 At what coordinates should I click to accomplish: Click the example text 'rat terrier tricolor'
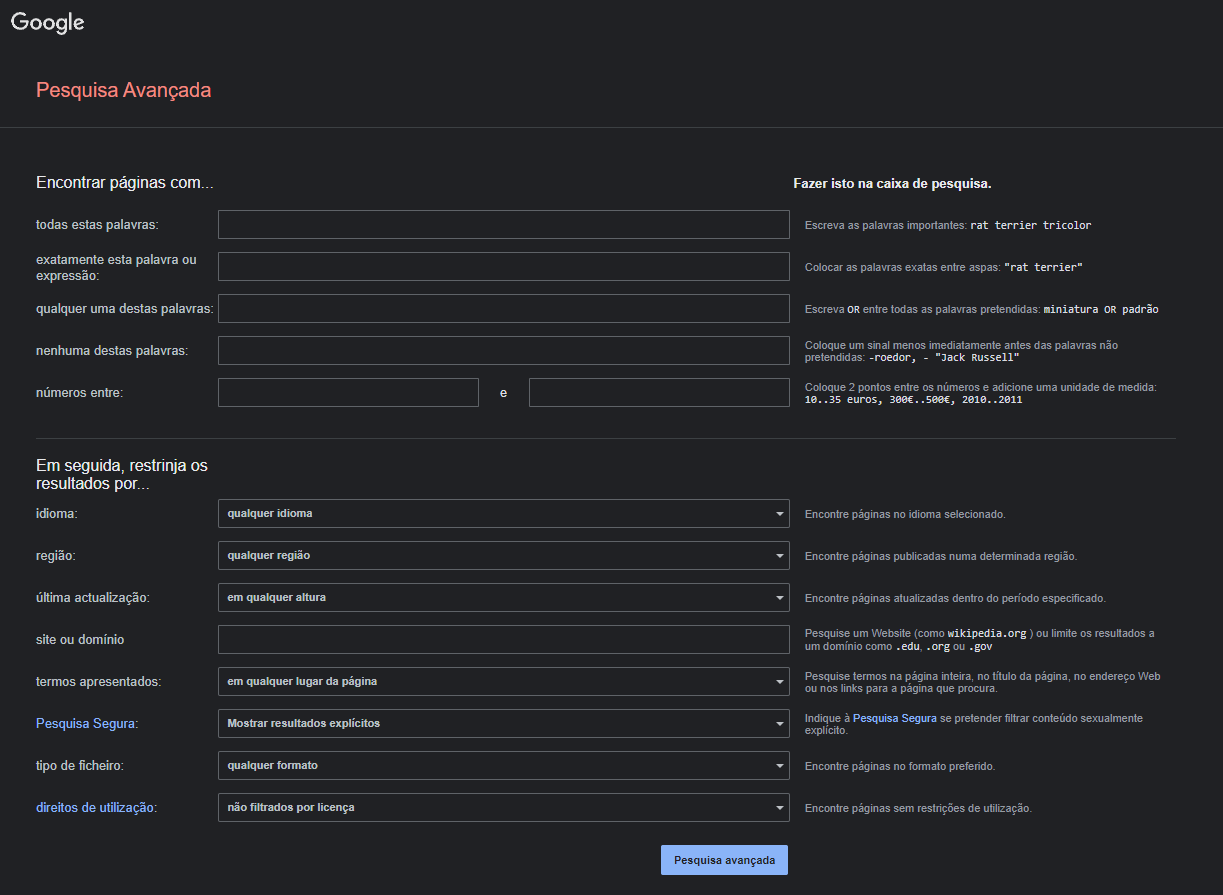[1031, 226]
